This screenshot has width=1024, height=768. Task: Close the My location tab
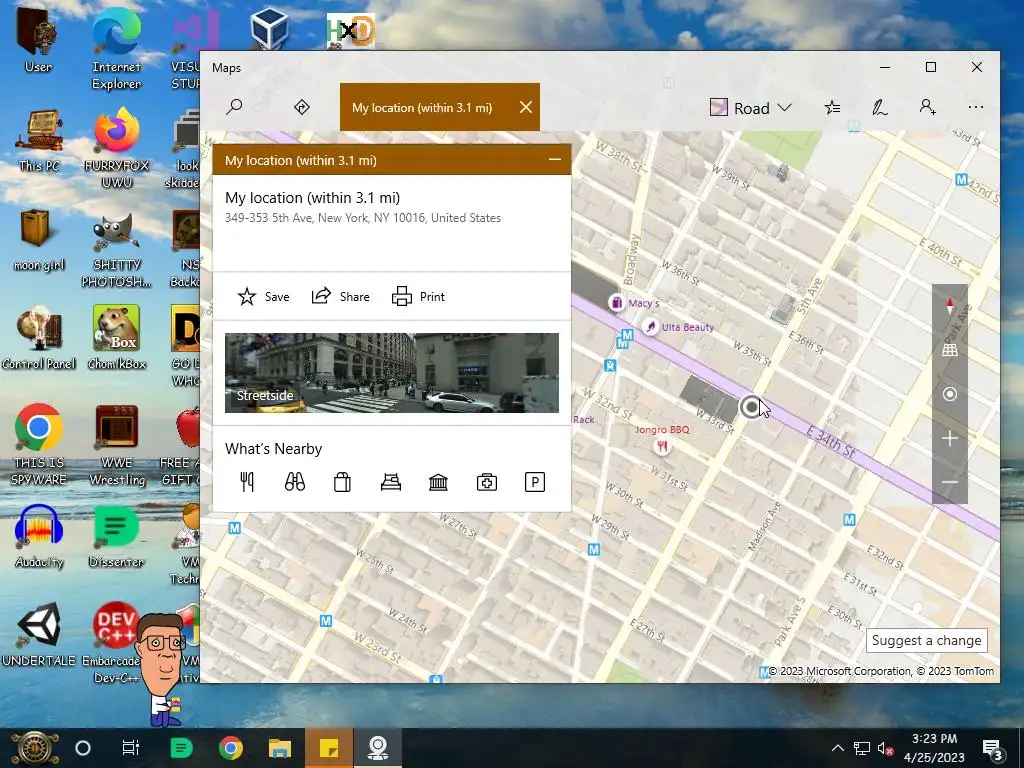526,107
